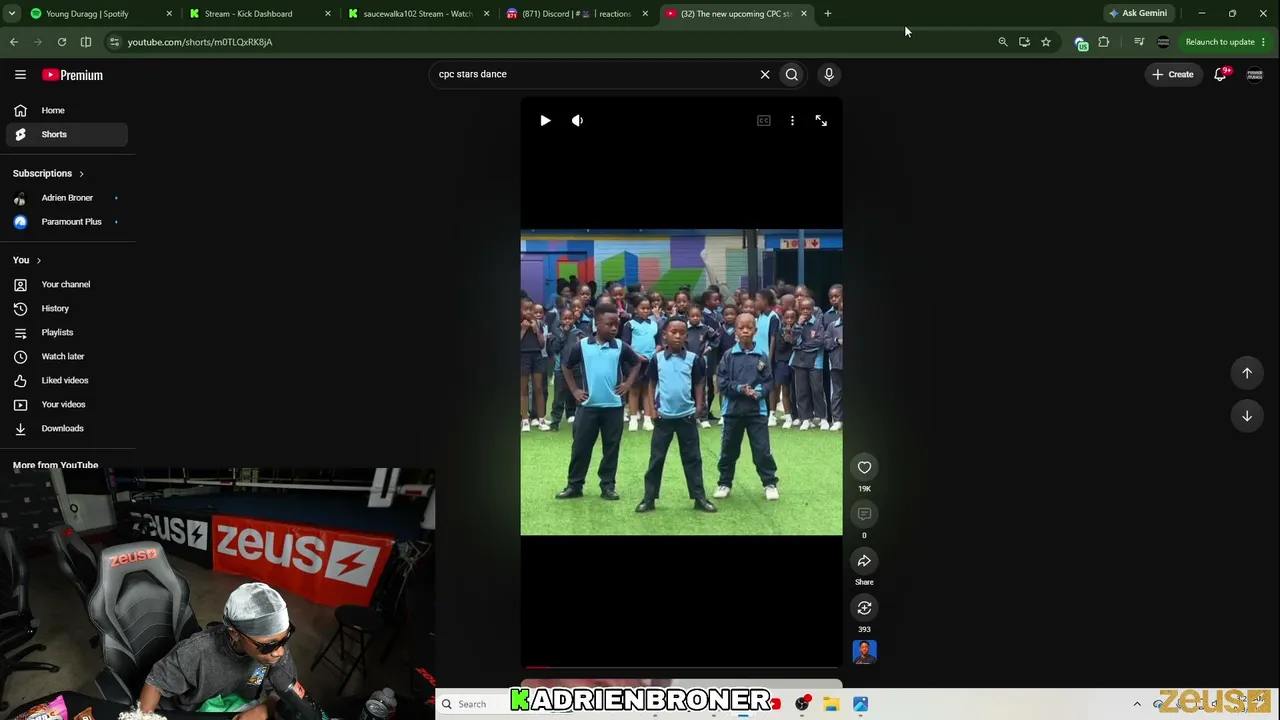Open Shorts in the sidebar
Image resolution: width=1280 pixels, height=720 pixels.
(66, 134)
